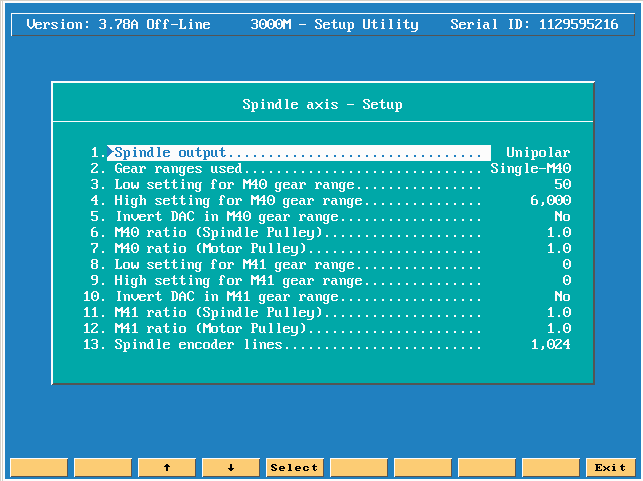
Task: Click the Version 3.78A Off-Line text
Action: click(119, 25)
